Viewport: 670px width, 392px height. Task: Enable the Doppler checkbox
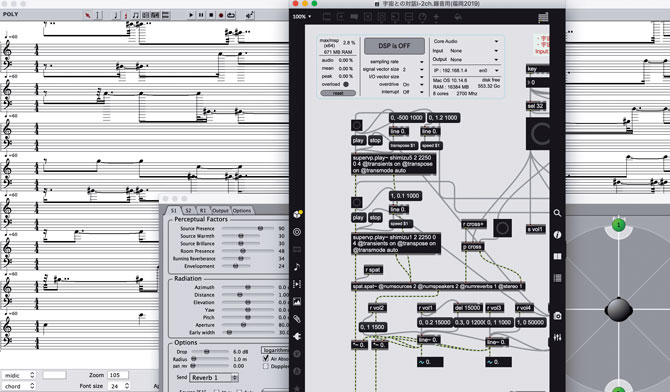266,366
